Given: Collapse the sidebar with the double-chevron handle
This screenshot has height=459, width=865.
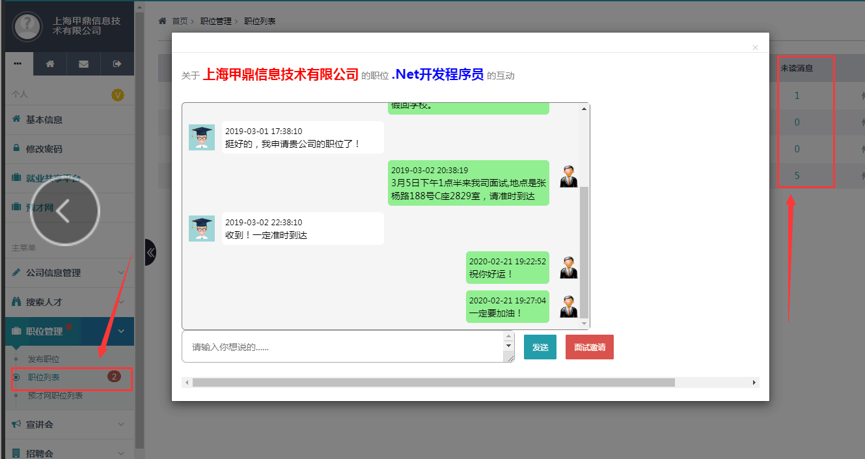Looking at the screenshot, I should coord(150,253).
